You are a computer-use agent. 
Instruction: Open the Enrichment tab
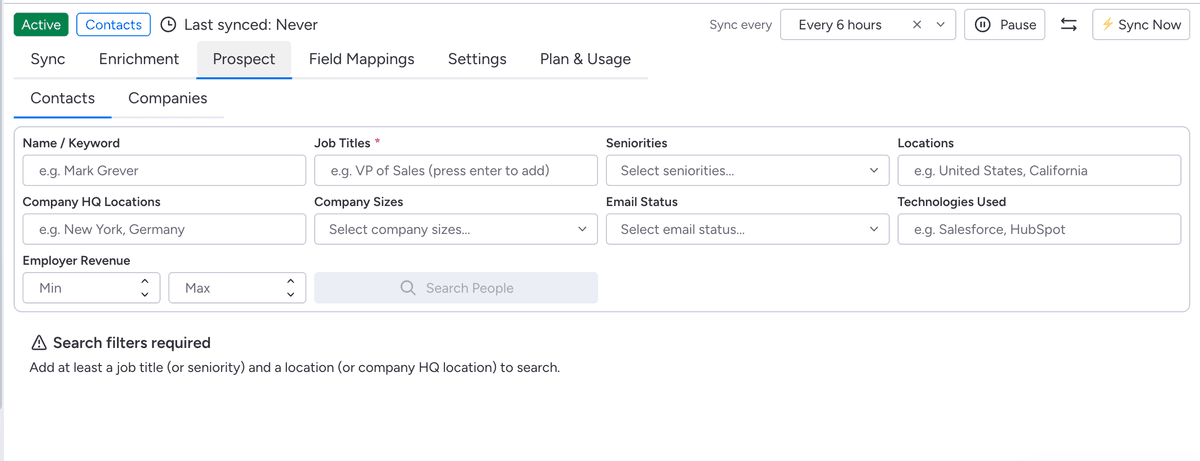pos(139,59)
